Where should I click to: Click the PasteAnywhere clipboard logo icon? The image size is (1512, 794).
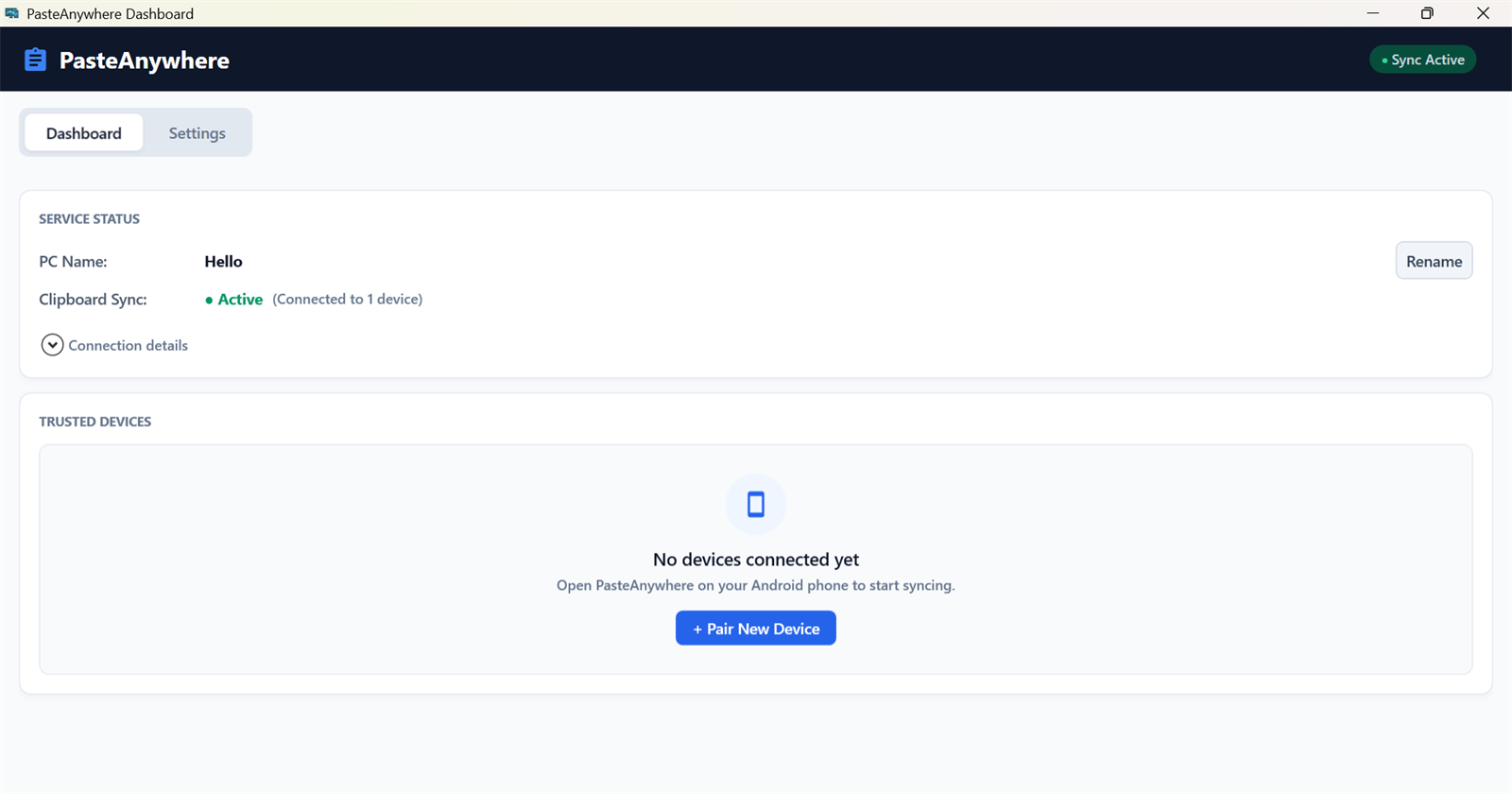[35, 60]
